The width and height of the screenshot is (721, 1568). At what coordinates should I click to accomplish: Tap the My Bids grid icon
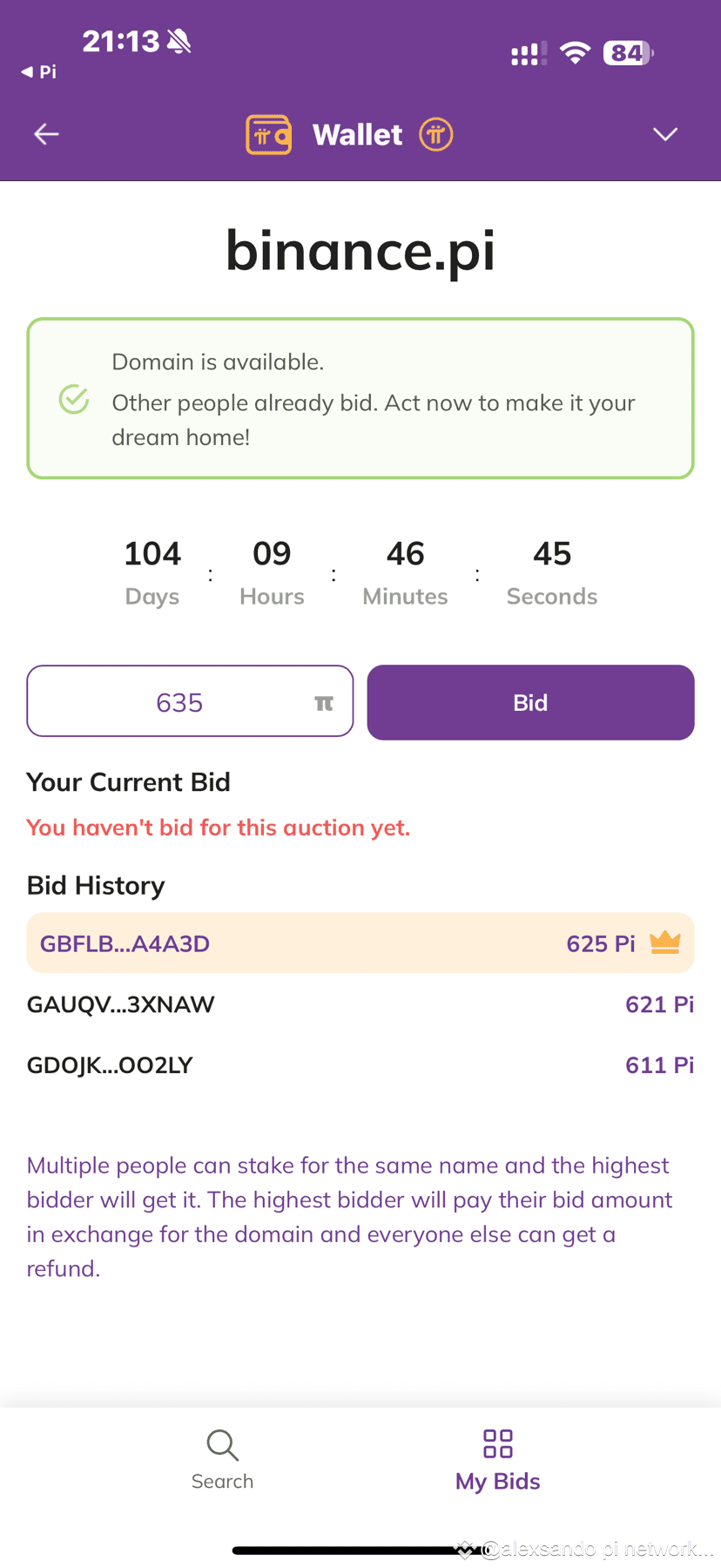pos(498,1443)
